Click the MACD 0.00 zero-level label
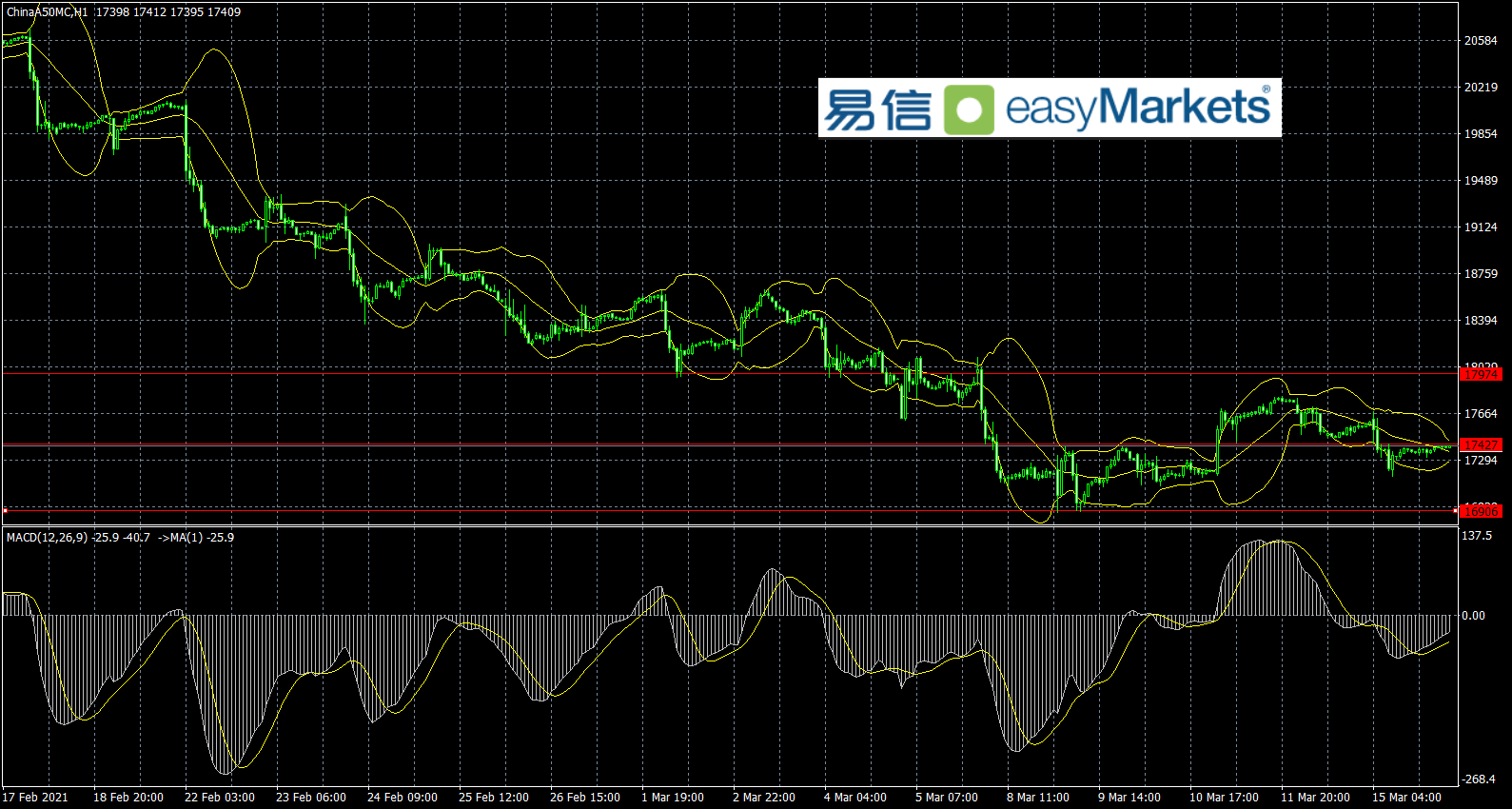Image resolution: width=1512 pixels, height=809 pixels. (1473, 616)
